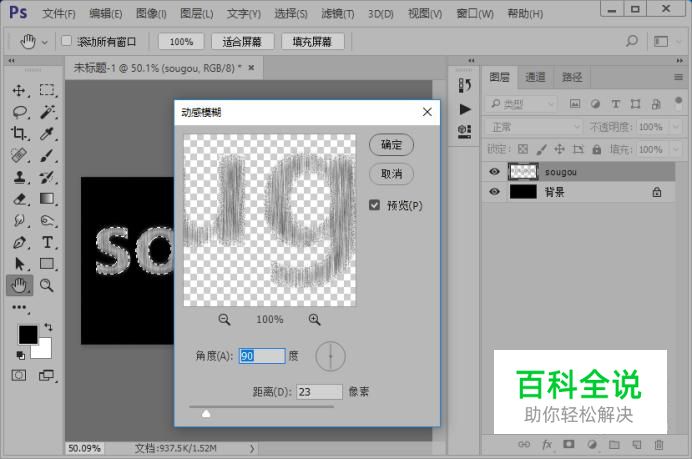Open the search icon in options bar
The image size is (692, 459).
632,41
